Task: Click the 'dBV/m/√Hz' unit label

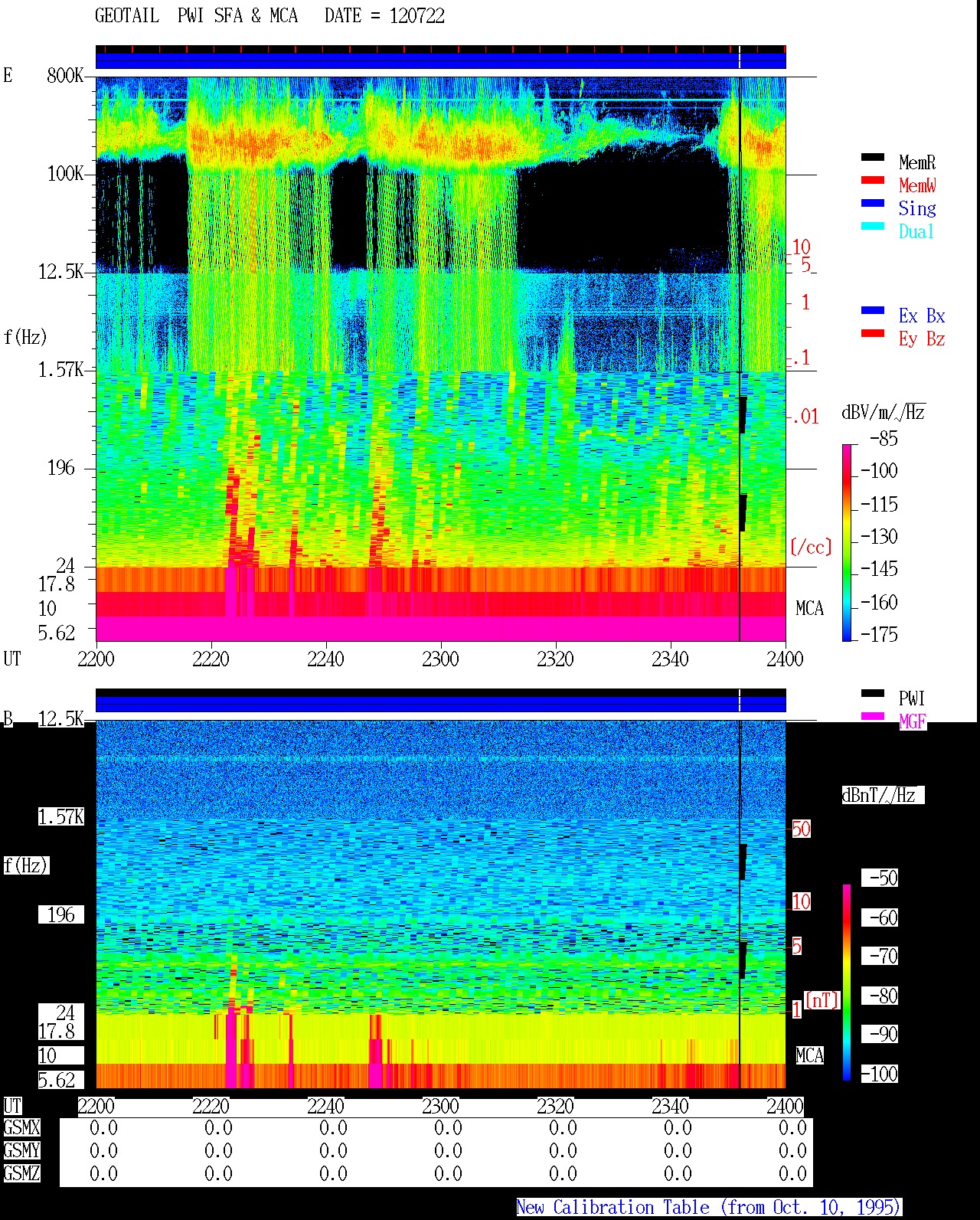Action: coord(884,412)
